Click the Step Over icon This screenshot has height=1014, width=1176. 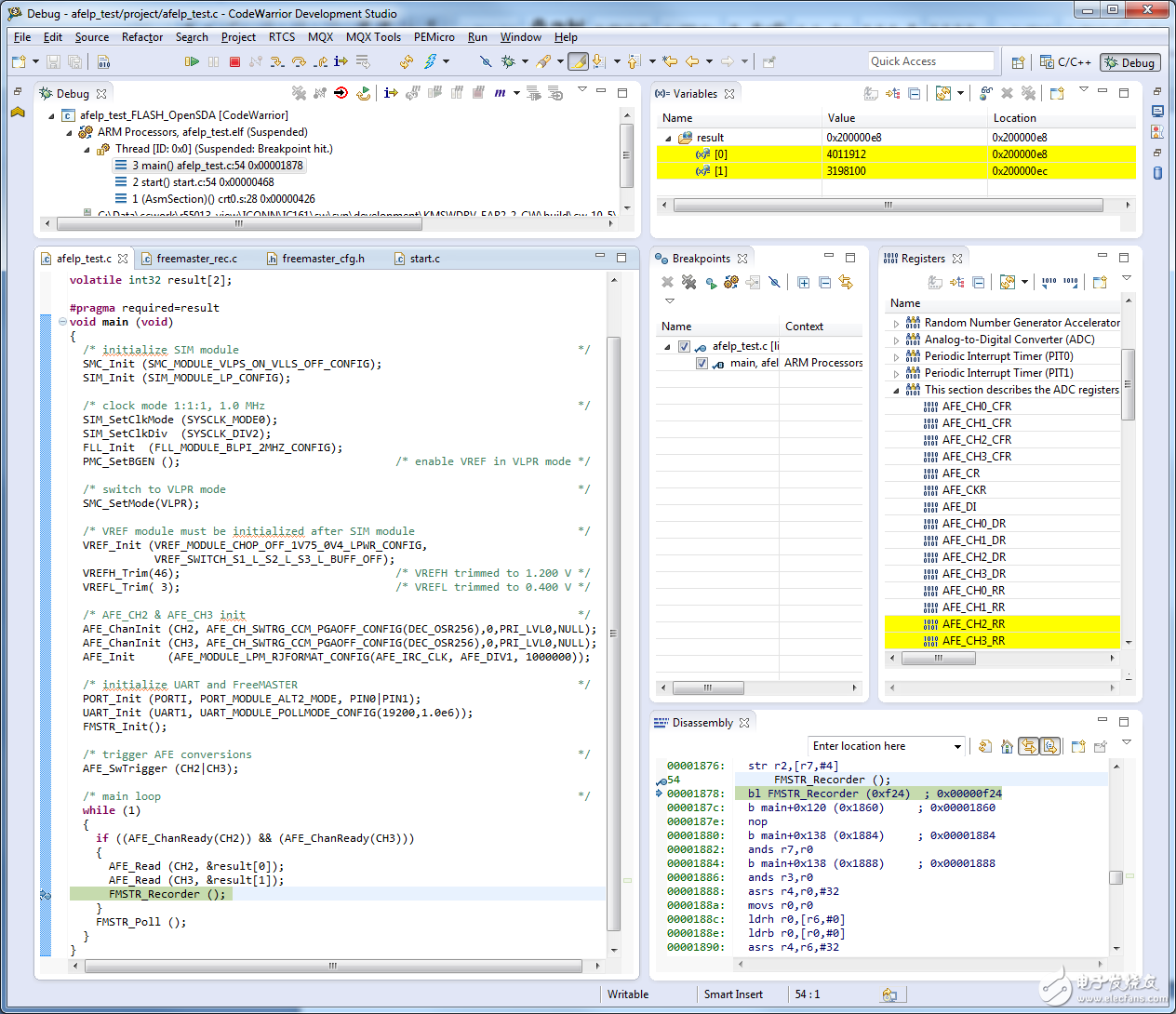click(300, 61)
